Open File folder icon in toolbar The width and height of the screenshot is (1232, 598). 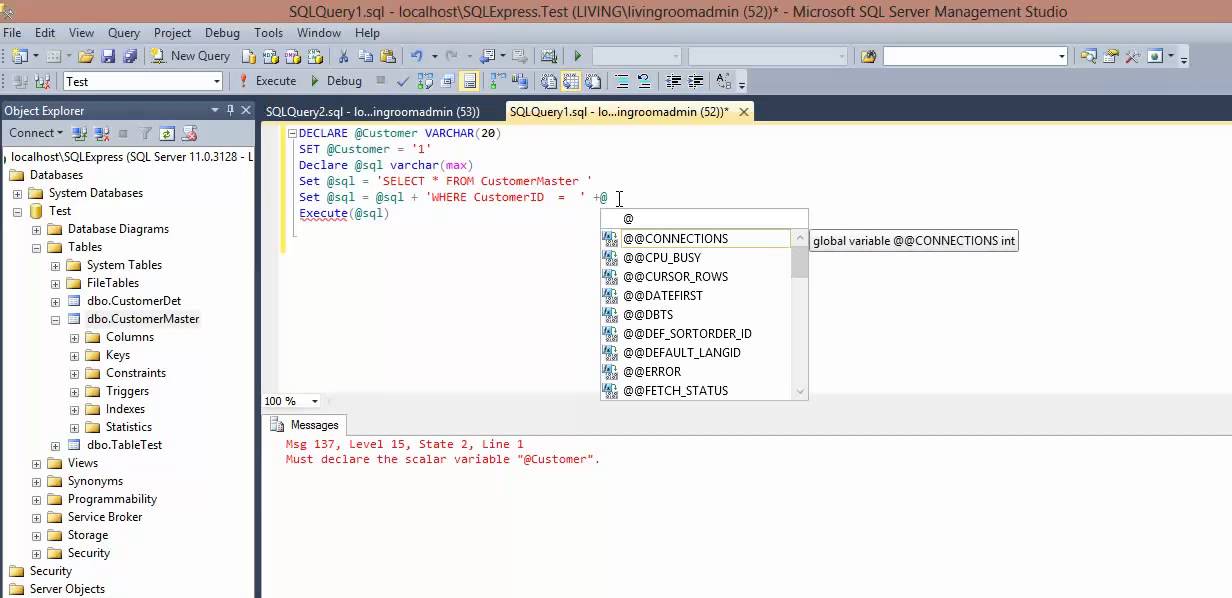tap(87, 56)
